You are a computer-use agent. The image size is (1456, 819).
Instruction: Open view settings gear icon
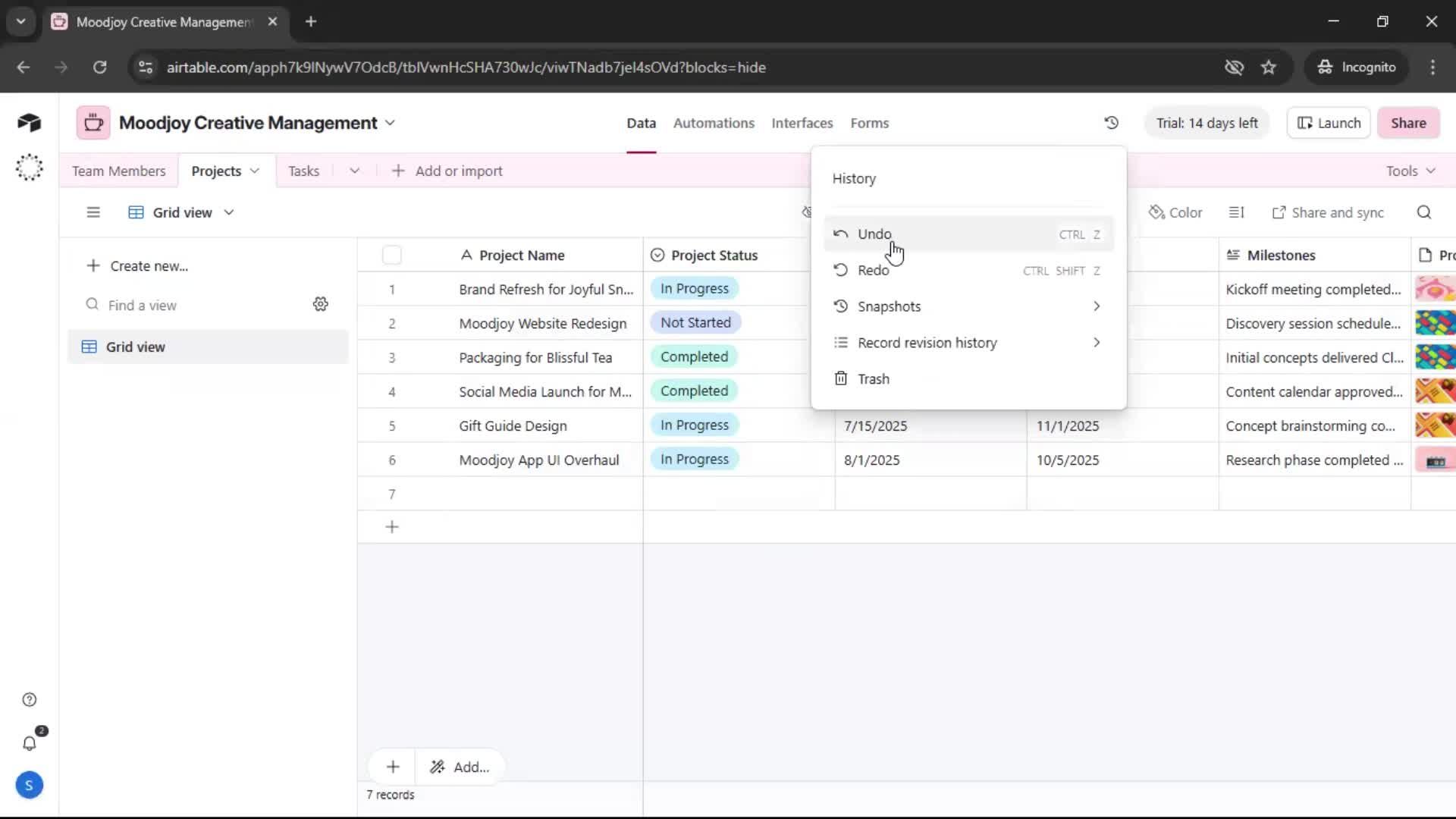[x=321, y=304]
